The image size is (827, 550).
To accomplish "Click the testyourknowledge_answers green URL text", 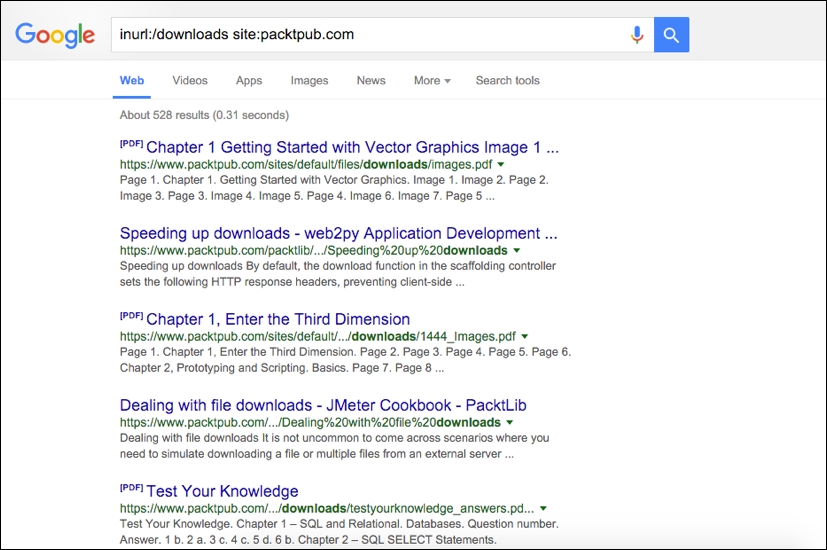I will pos(327,508).
